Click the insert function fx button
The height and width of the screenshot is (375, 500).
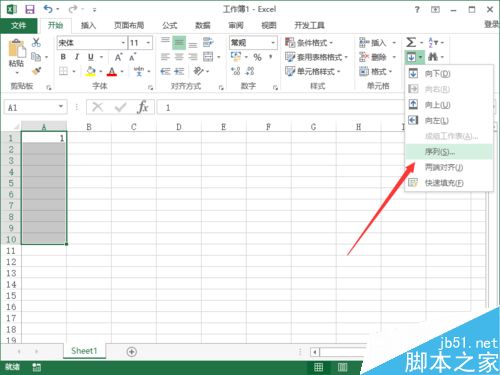[x=143, y=107]
